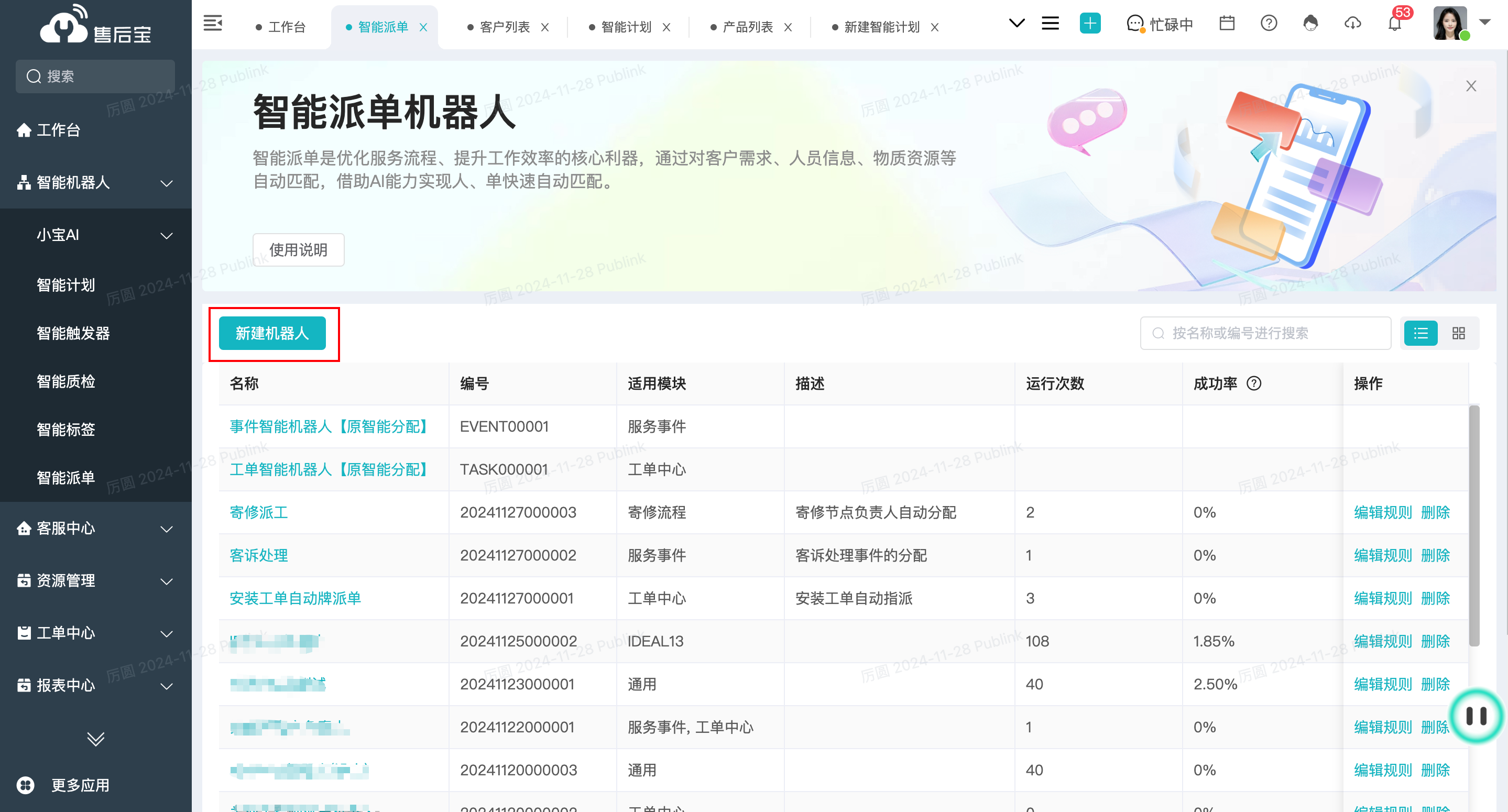The image size is (1508, 812).
Task: Open 智能计划 in the sidebar
Action: coord(65,285)
